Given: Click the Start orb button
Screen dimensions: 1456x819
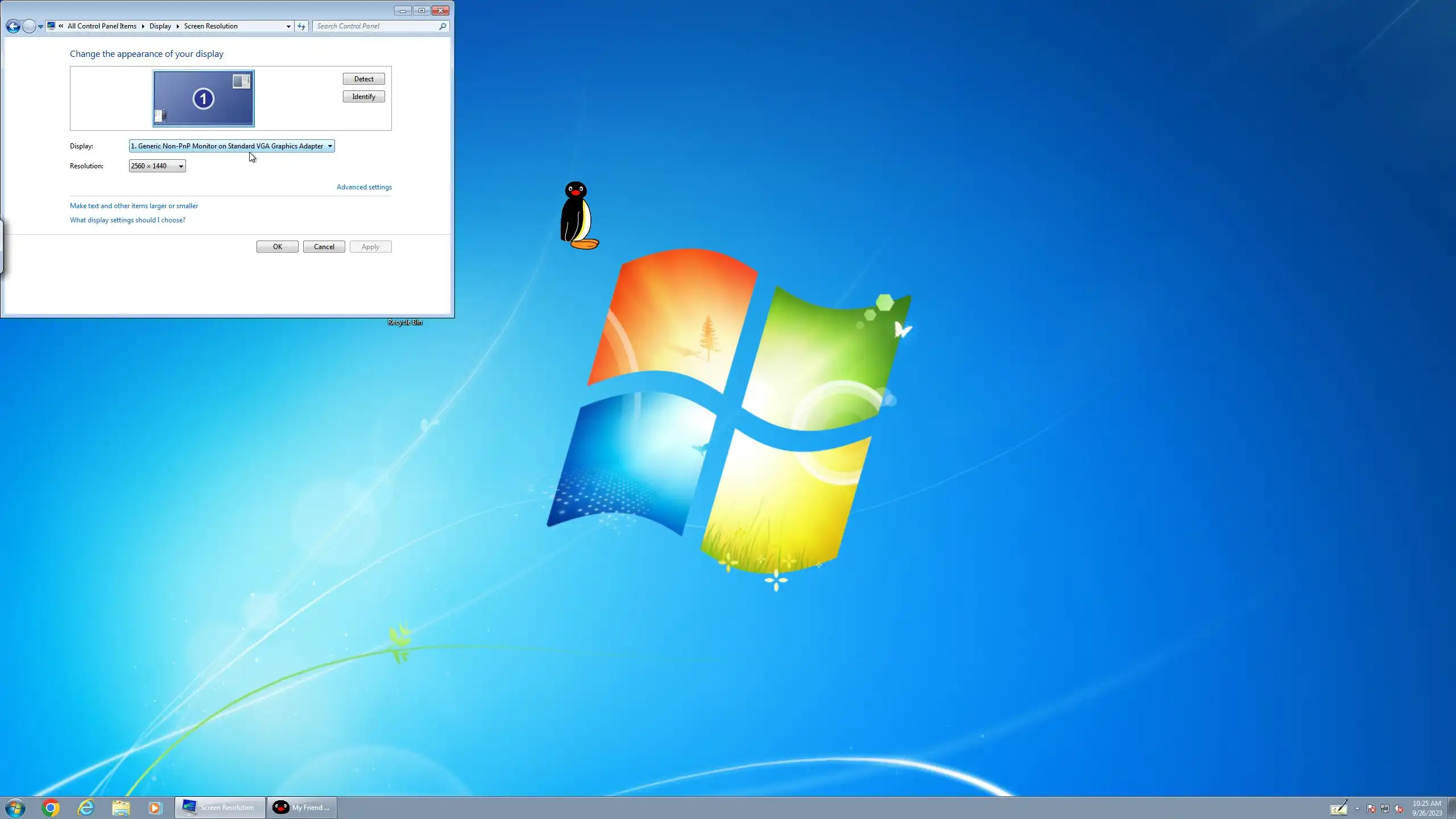Looking at the screenshot, I should [15, 808].
